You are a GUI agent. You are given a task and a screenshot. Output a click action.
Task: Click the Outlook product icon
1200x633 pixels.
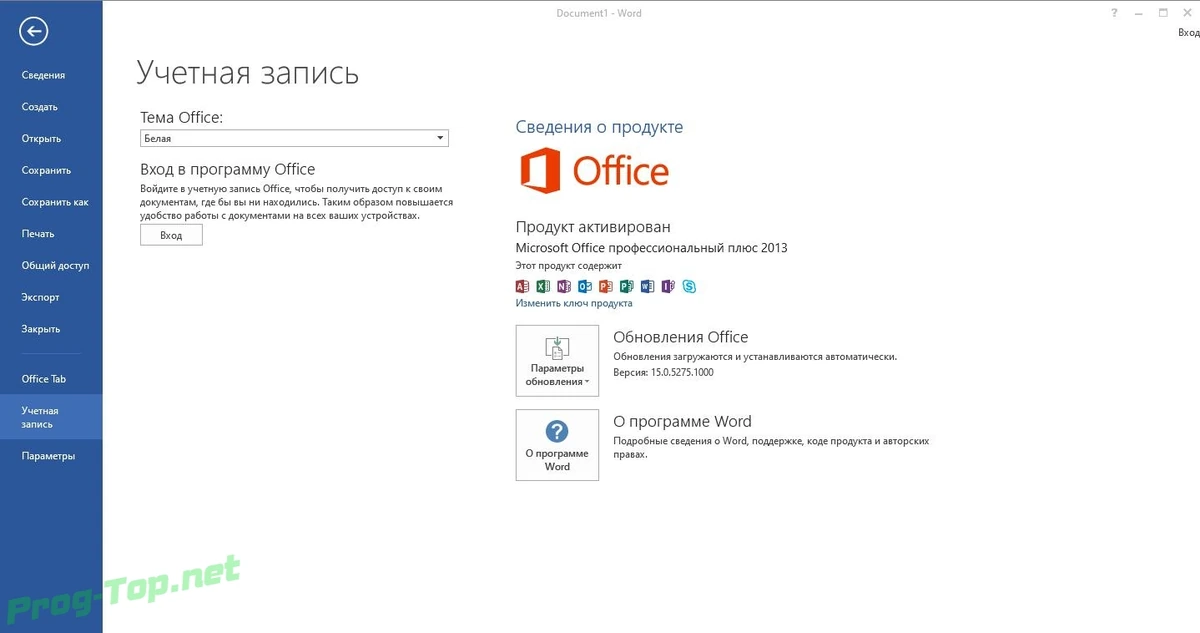click(x=585, y=286)
